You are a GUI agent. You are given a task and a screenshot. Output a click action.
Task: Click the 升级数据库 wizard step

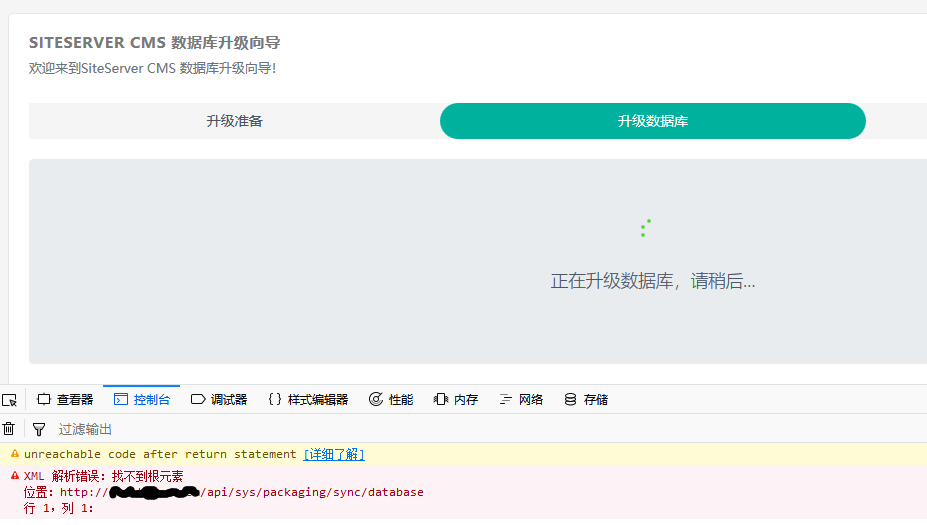point(653,121)
